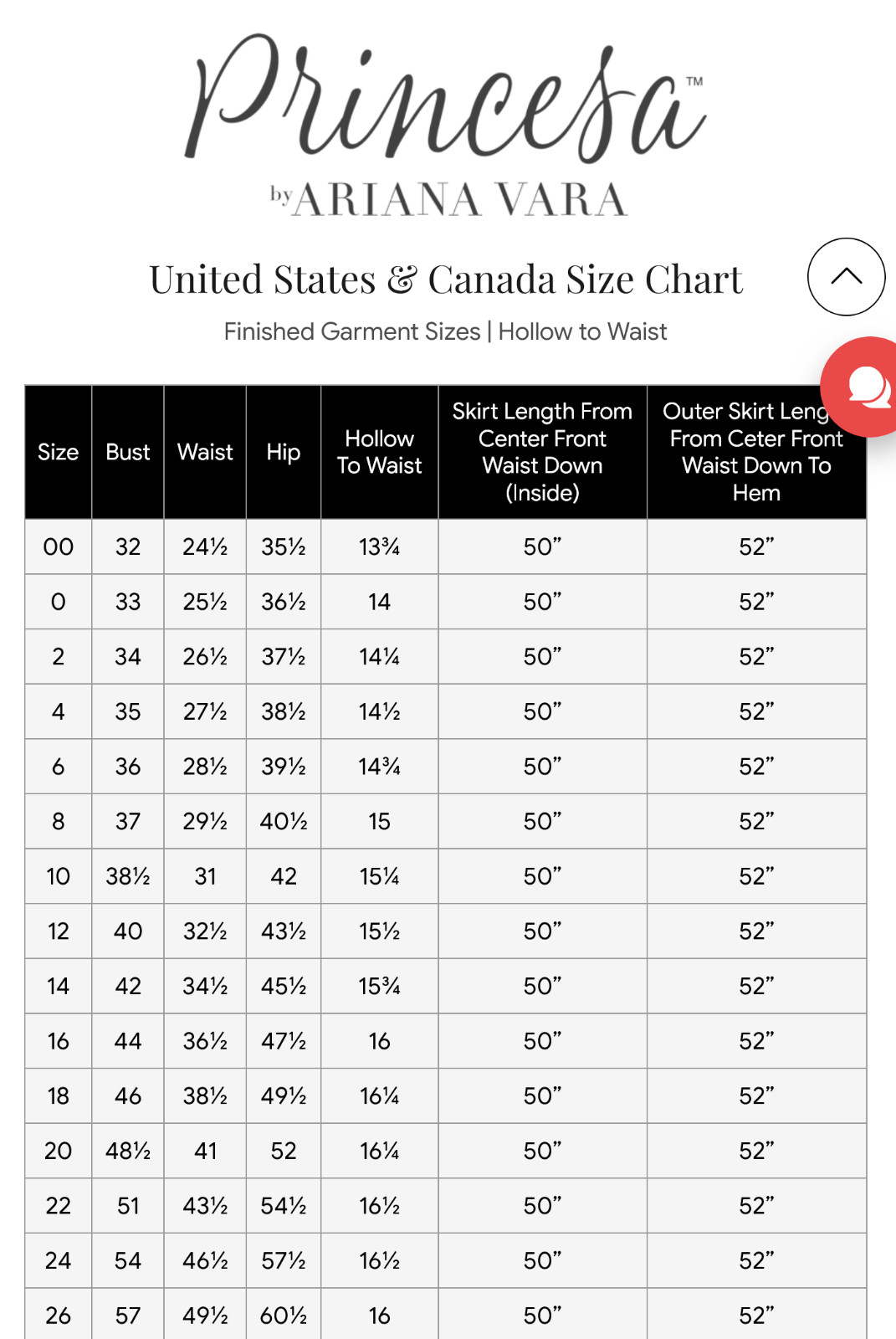Viewport: 896px width, 1339px height.
Task: Click the 'by Ariana Vara' brand text
Action: [448, 200]
